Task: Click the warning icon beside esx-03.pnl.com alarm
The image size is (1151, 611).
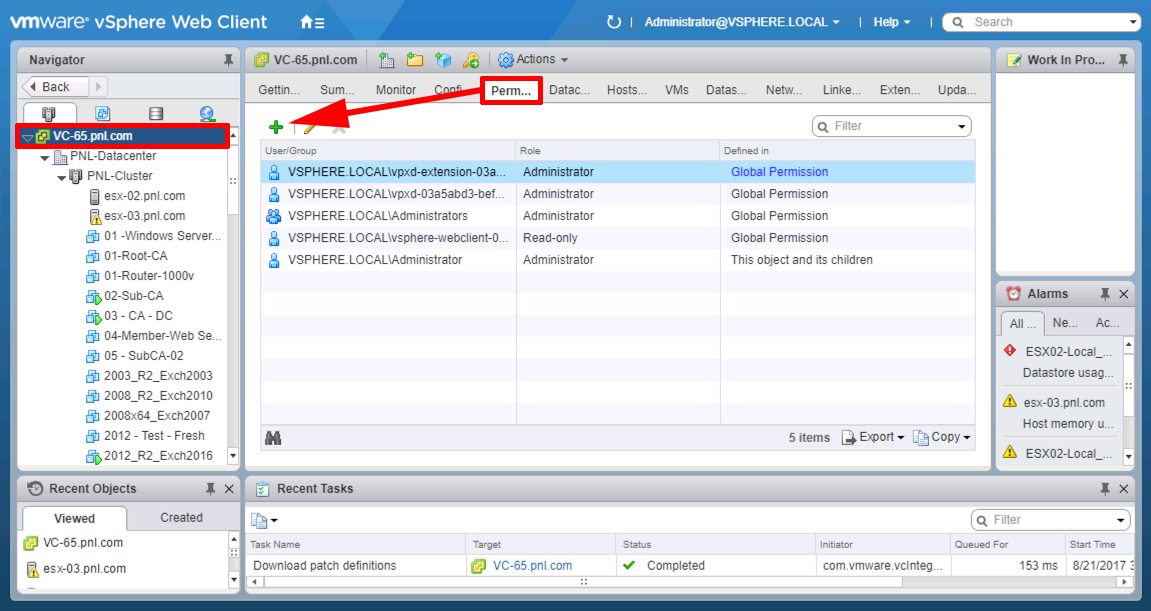Action: click(x=1010, y=402)
